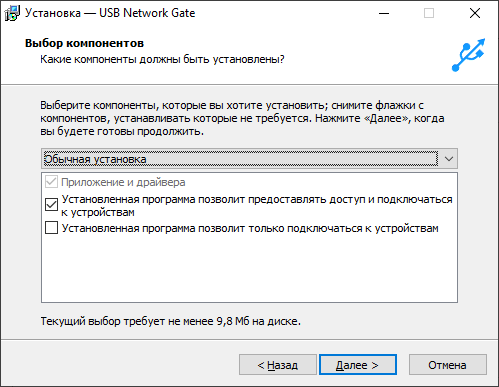Click the greyed-out maximize window button
Image resolution: width=499 pixels, height=387 pixels.
(x=429, y=13)
